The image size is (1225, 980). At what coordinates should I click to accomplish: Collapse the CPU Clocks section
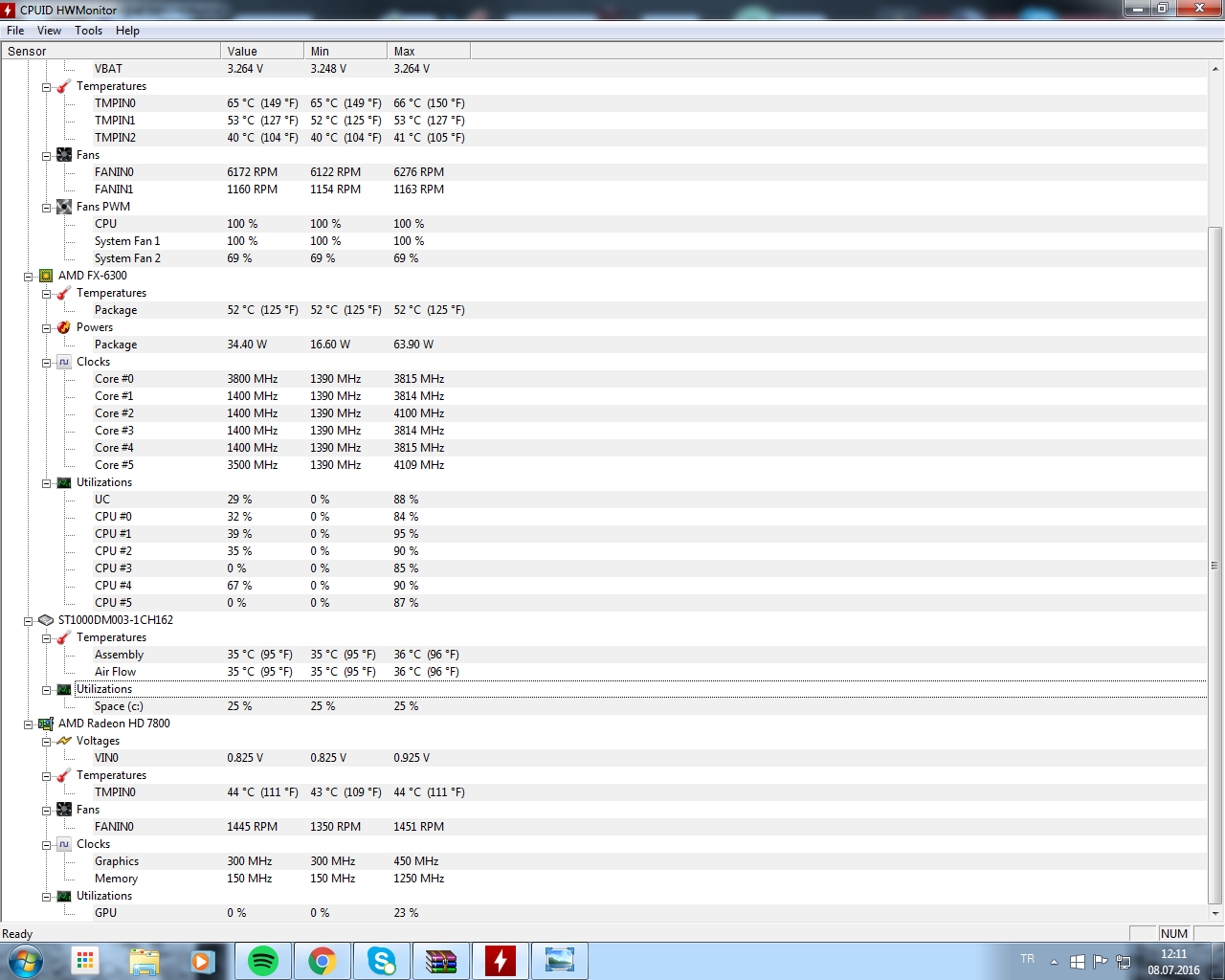(47, 363)
